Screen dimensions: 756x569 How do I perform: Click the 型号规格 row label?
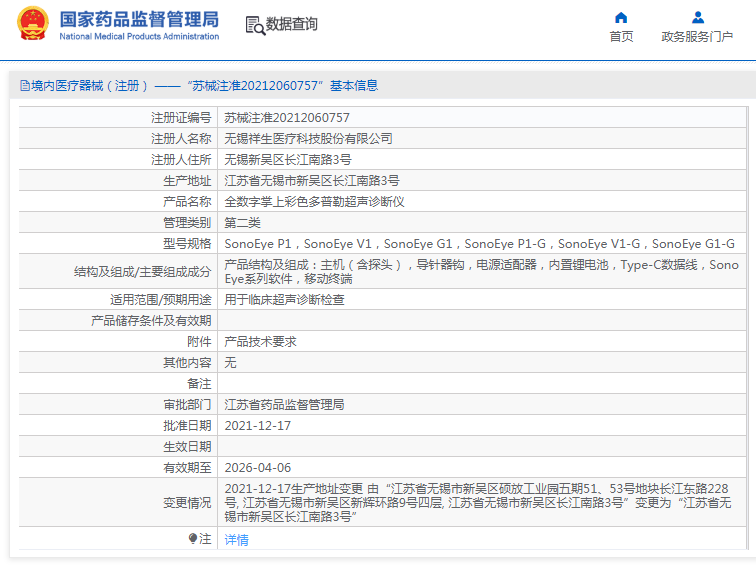point(187,244)
